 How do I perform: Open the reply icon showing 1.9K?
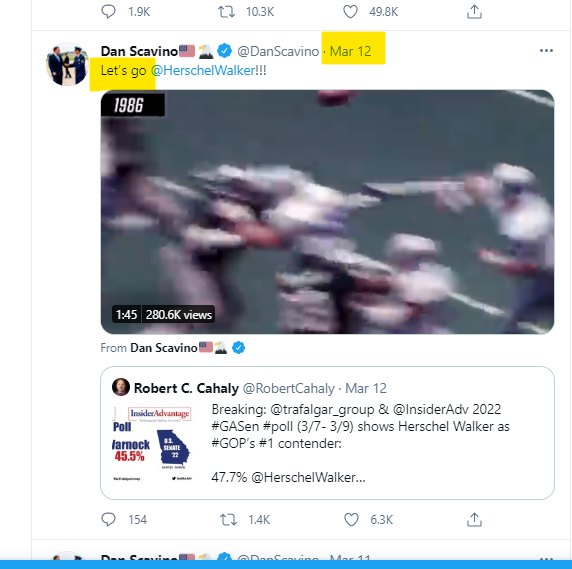(108, 11)
